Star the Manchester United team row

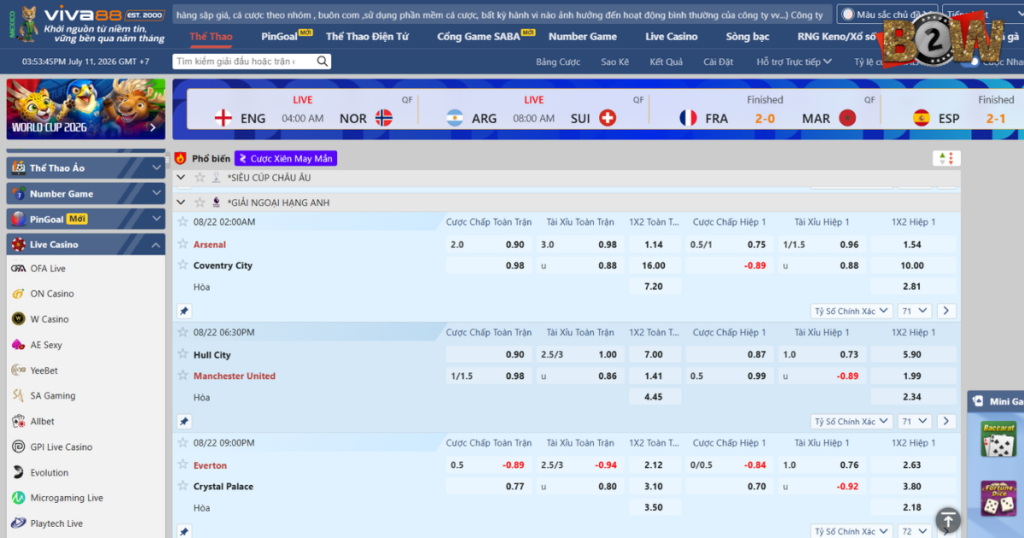(183, 375)
